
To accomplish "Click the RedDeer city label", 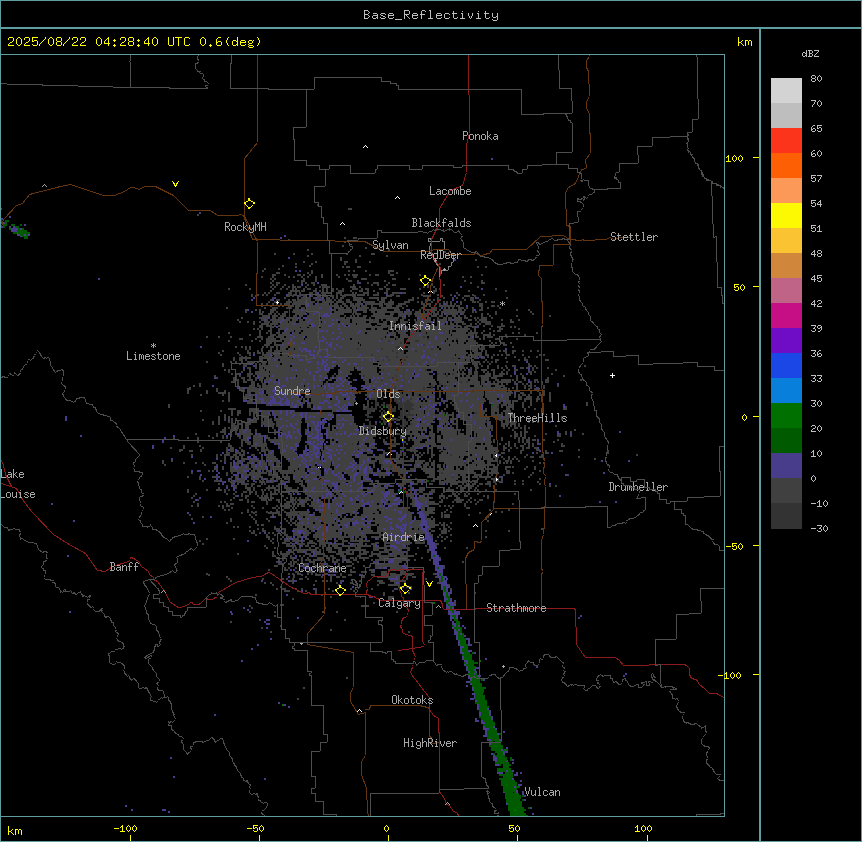I will pyautogui.click(x=440, y=255).
